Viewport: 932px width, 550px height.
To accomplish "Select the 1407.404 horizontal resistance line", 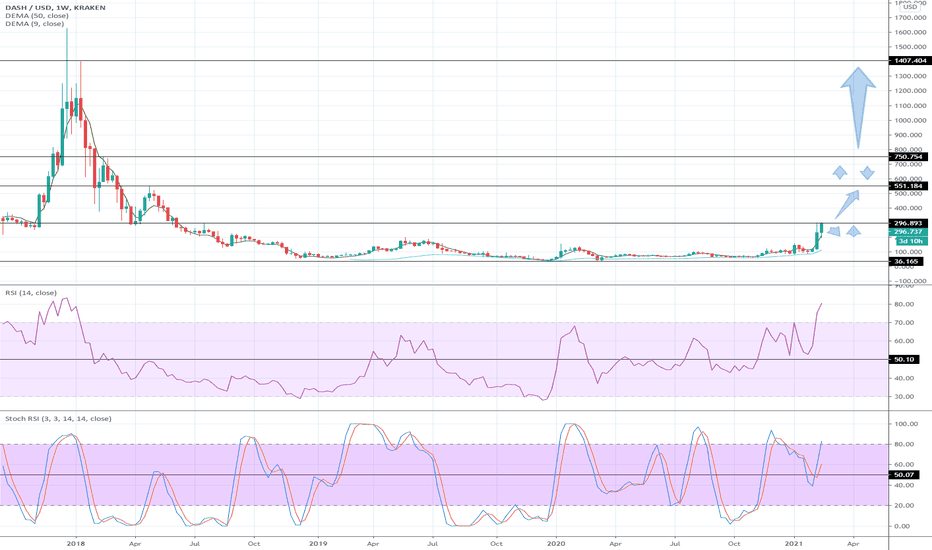I will (444, 61).
